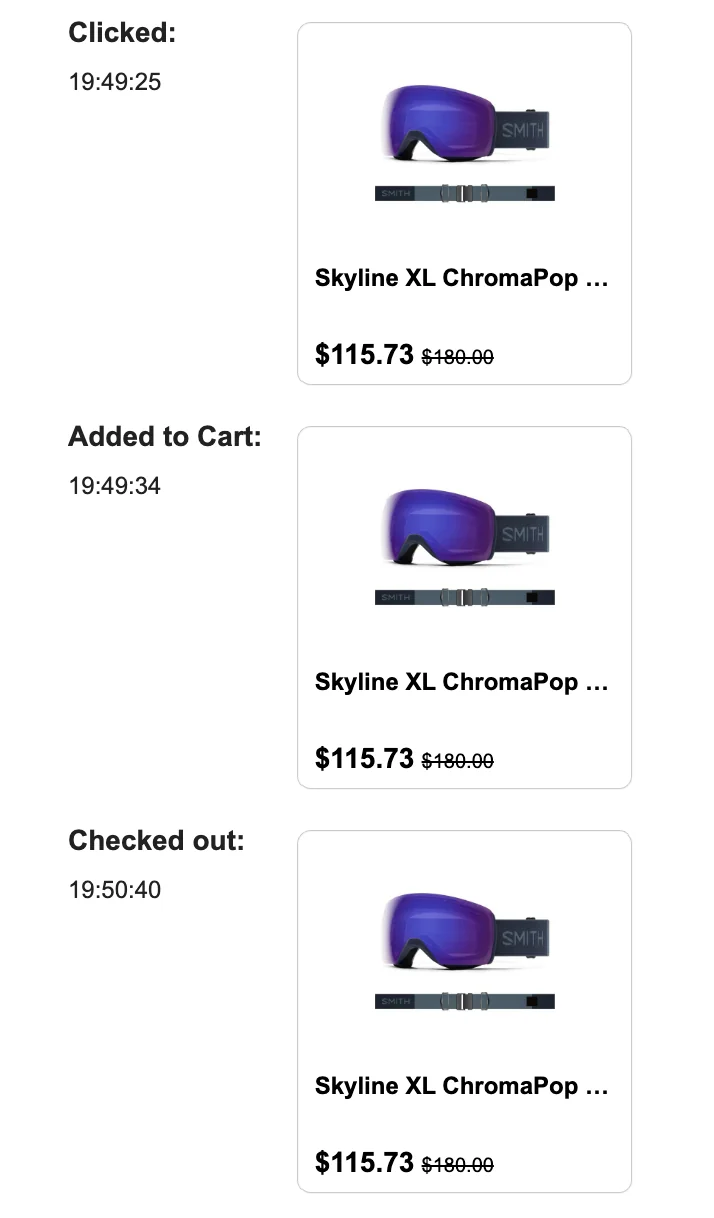Select the "Clicked:" event label
The height and width of the screenshot is (1218, 714).
coord(122,33)
